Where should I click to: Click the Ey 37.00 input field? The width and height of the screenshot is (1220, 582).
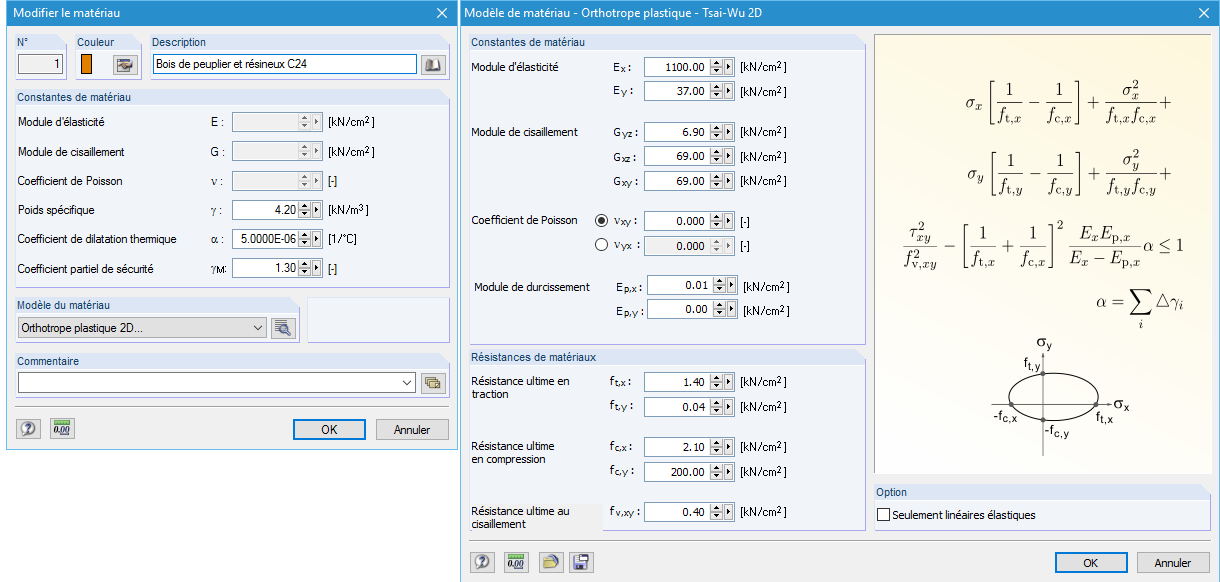(x=677, y=91)
